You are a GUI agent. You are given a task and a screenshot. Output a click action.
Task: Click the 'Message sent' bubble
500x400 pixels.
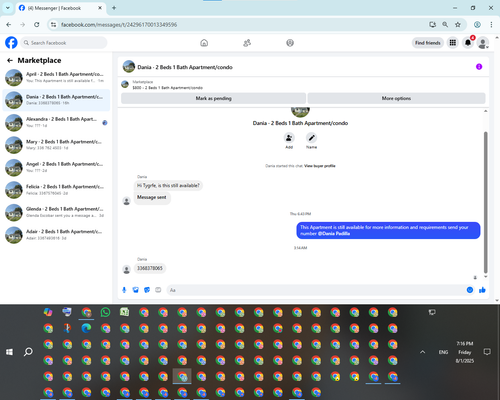click(x=152, y=197)
